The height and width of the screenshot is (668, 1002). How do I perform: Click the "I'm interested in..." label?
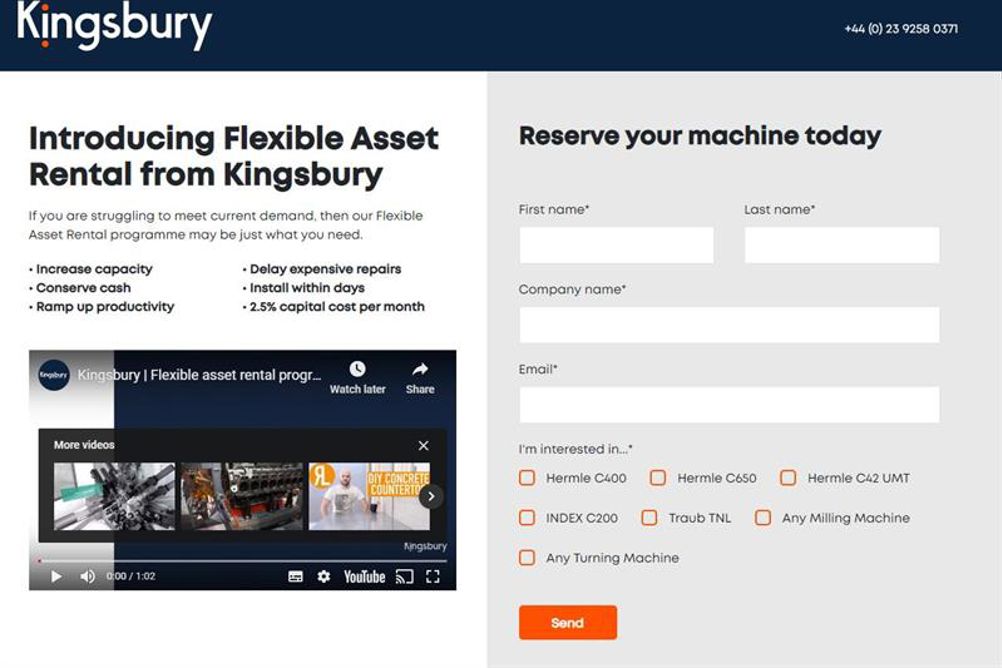click(575, 449)
